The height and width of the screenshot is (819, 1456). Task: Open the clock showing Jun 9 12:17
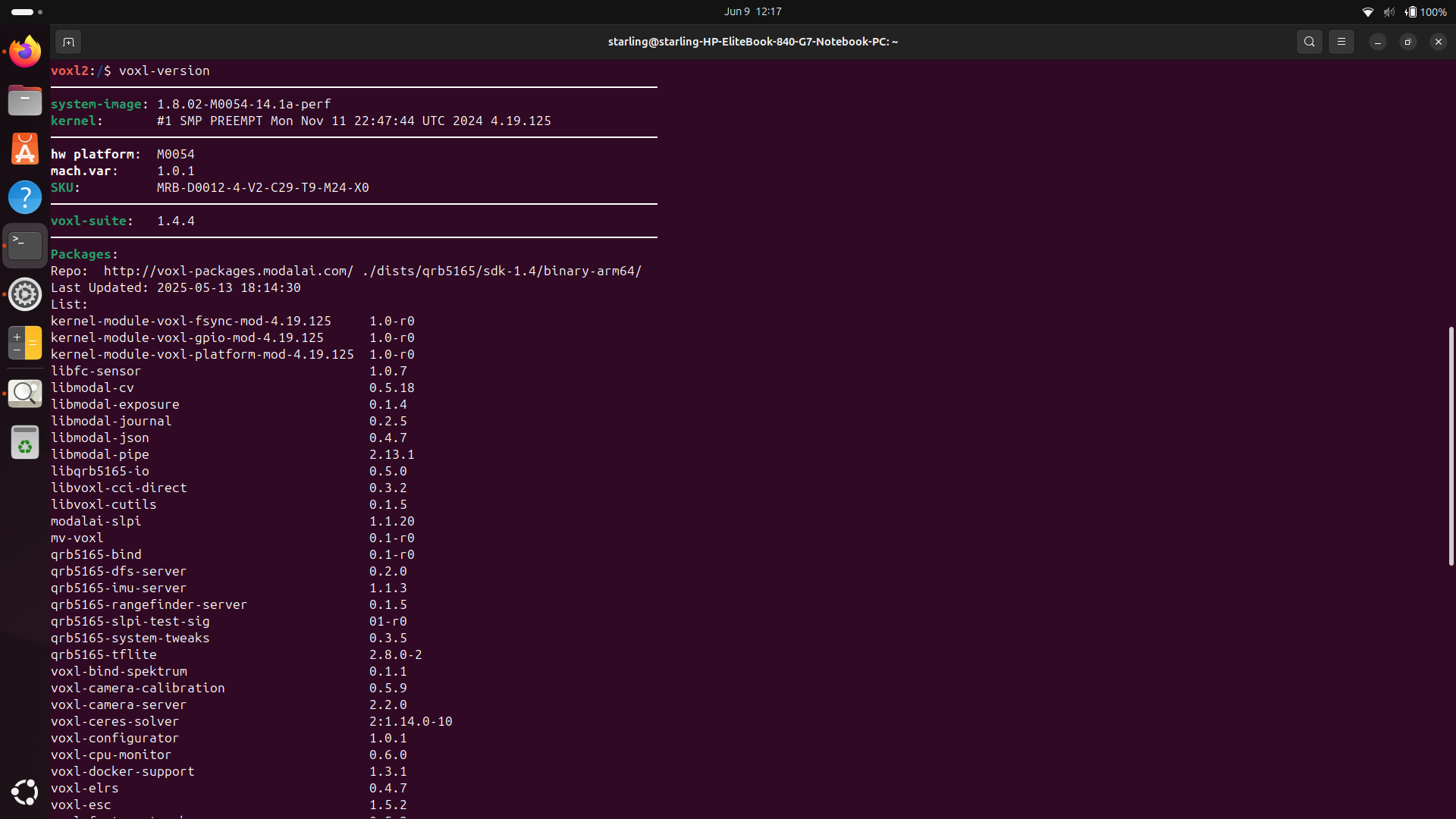click(x=752, y=11)
